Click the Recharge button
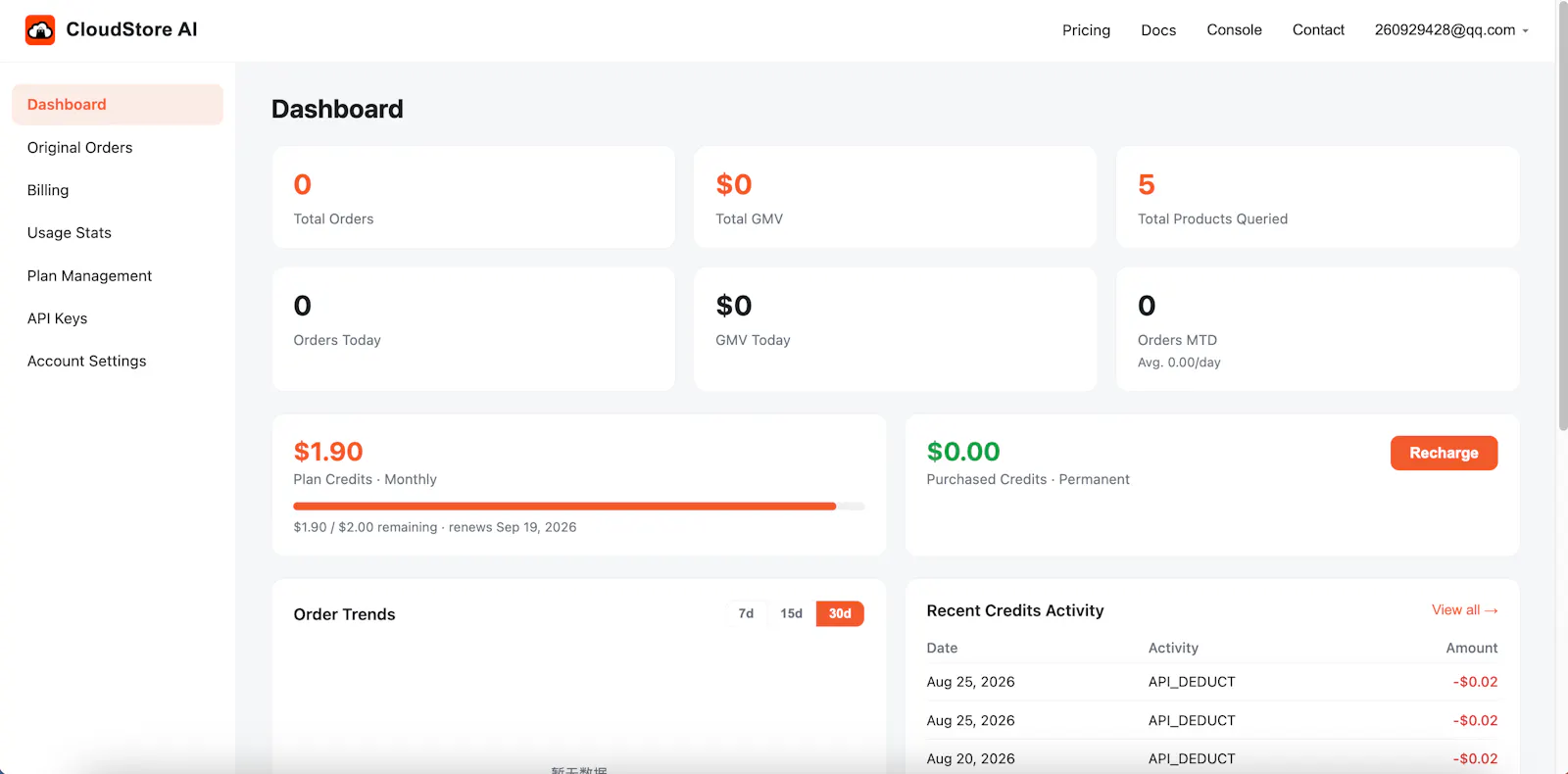Viewport: 1568px width, 774px height. click(x=1444, y=453)
